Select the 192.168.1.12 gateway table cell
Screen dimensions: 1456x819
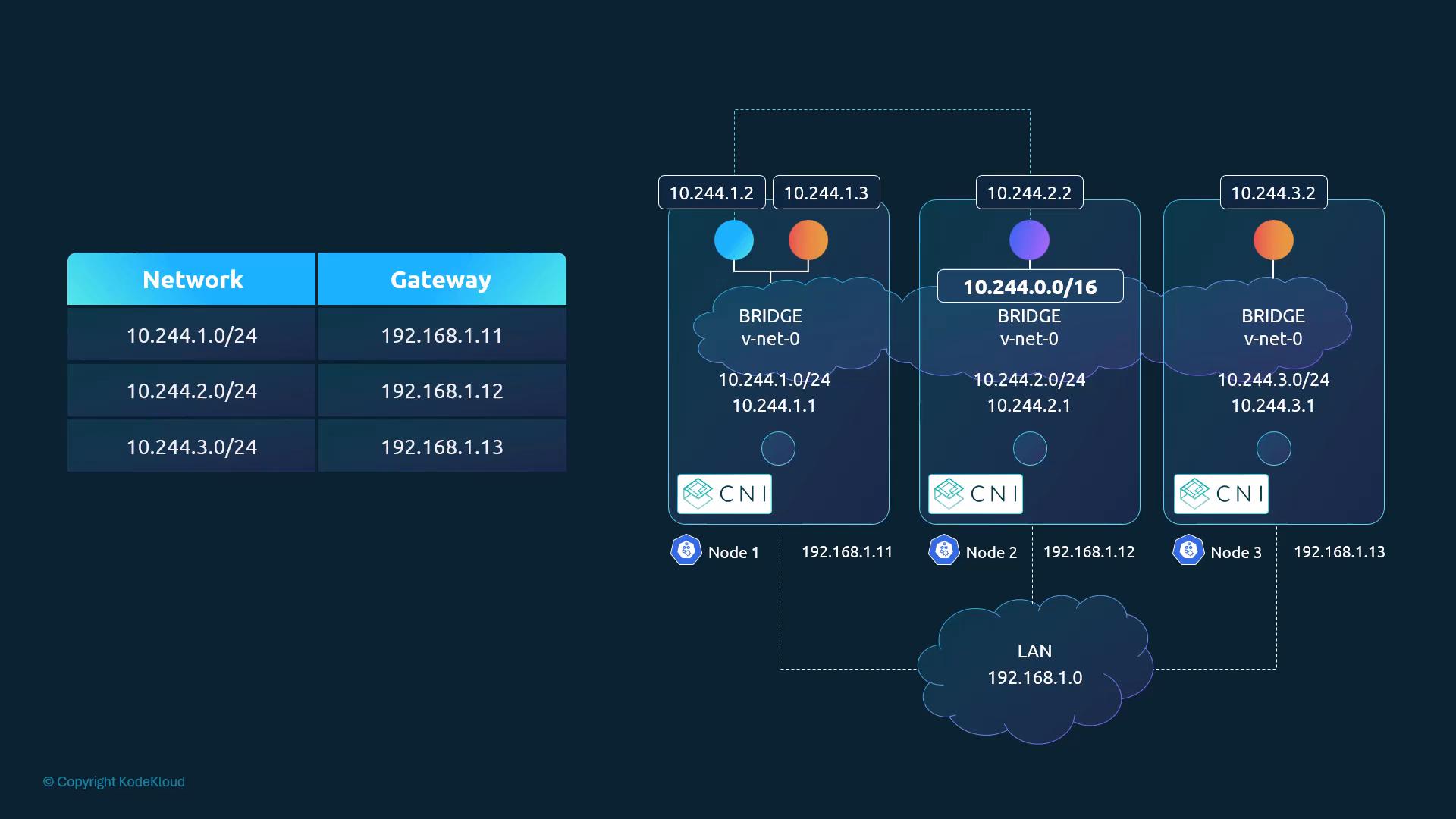click(x=442, y=391)
